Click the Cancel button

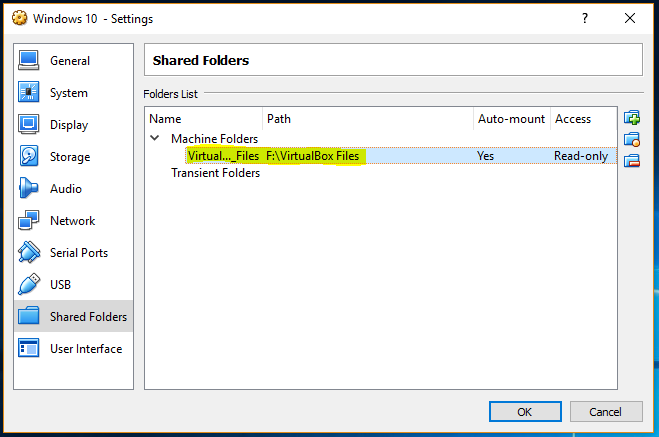(605, 411)
